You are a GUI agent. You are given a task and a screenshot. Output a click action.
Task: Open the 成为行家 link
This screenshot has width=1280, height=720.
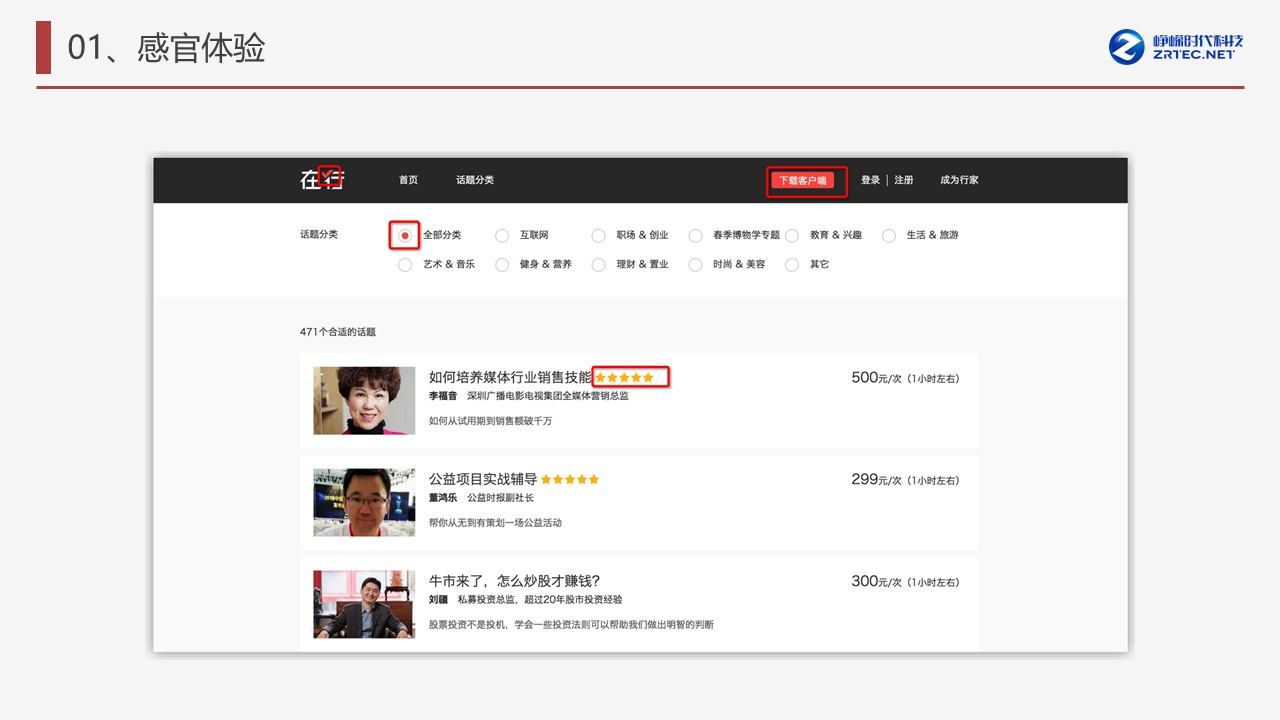(959, 180)
